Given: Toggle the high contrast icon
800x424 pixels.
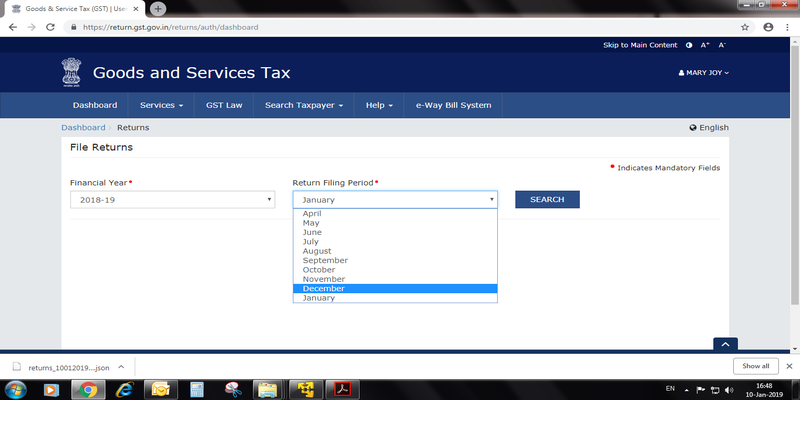Looking at the screenshot, I should (x=689, y=45).
